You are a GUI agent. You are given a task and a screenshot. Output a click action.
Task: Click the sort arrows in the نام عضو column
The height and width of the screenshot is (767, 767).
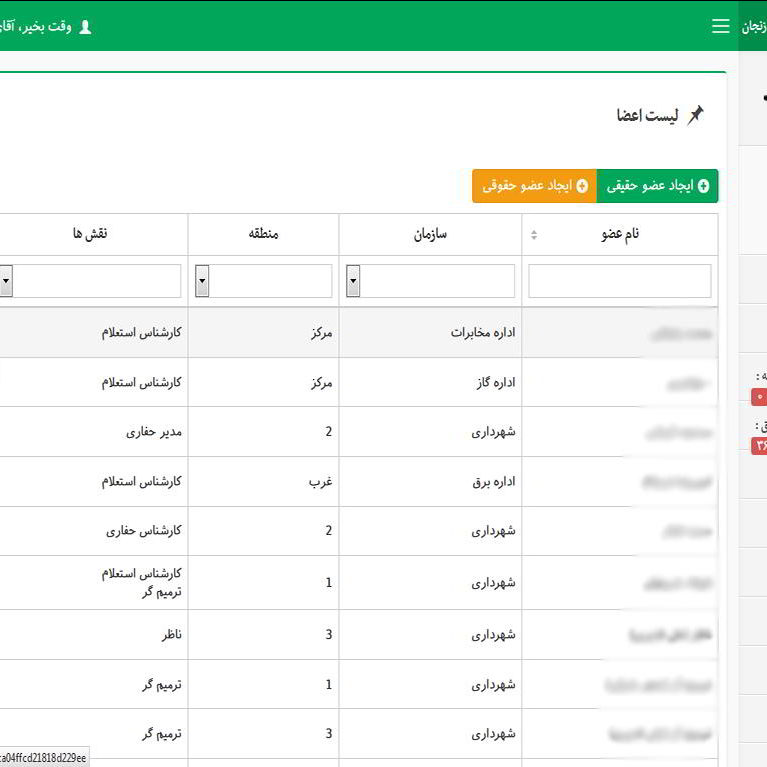point(533,234)
